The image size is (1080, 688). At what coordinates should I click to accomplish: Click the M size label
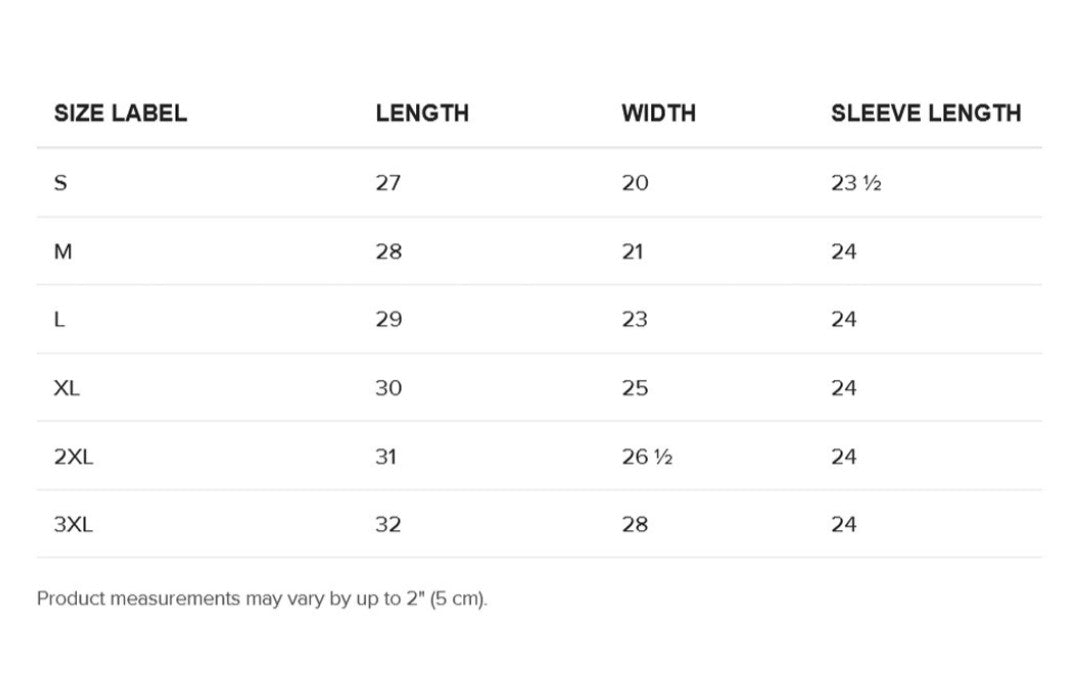(x=63, y=251)
